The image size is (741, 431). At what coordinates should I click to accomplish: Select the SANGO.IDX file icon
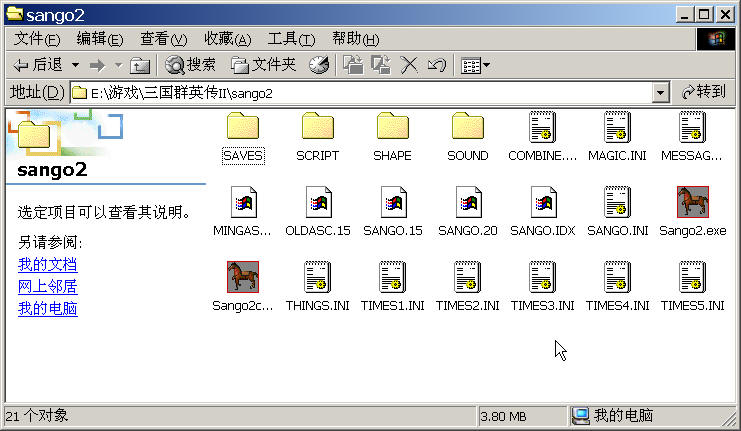point(543,202)
